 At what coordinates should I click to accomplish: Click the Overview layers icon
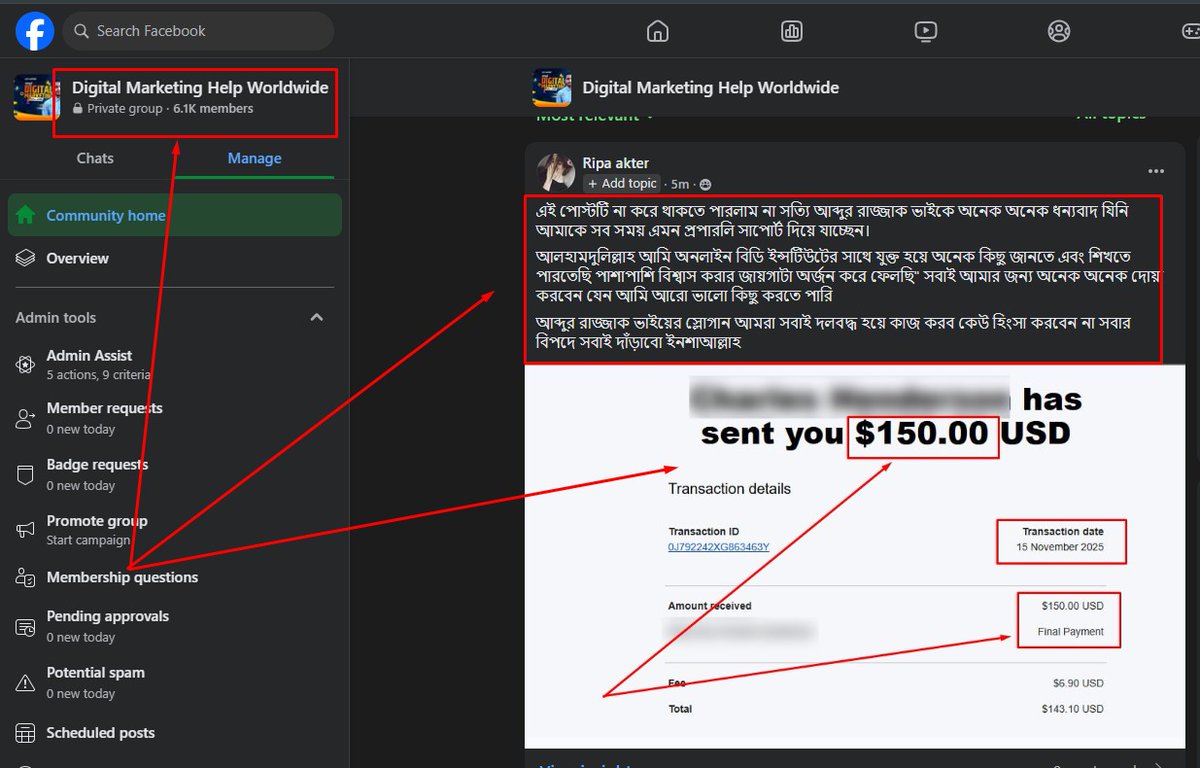click(x=26, y=258)
